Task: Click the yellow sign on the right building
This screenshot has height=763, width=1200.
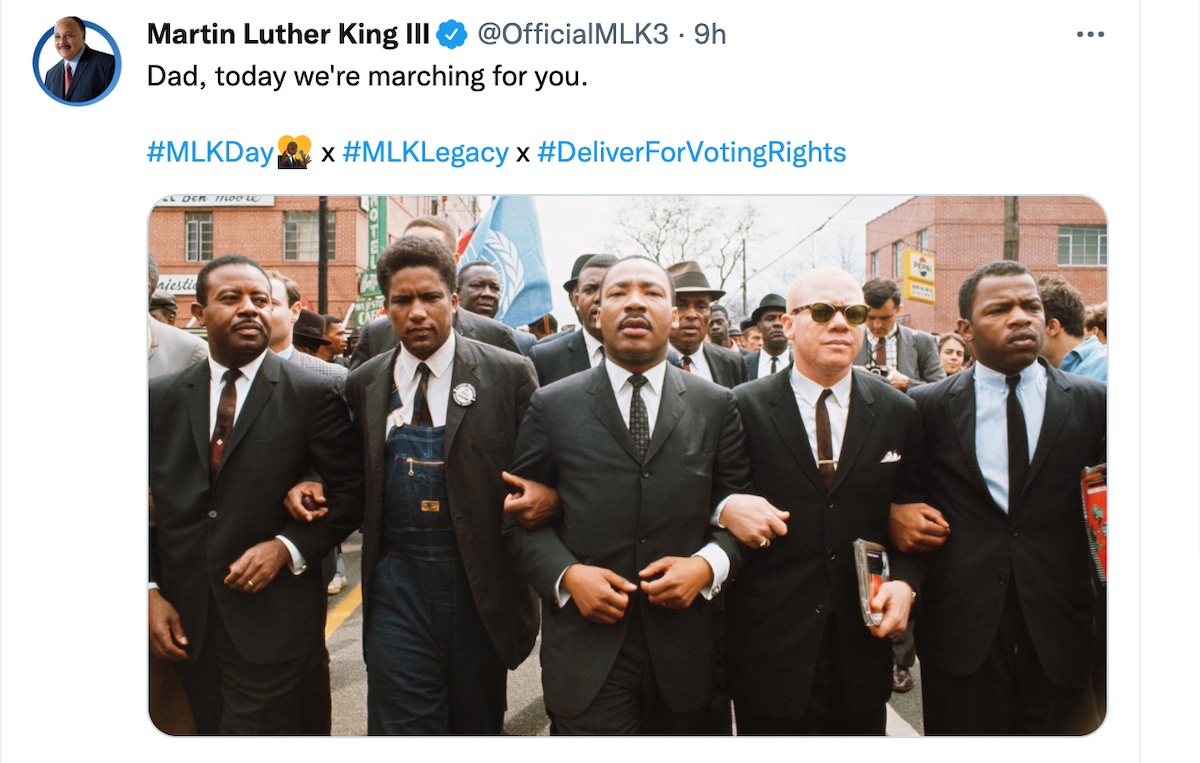Action: [919, 275]
